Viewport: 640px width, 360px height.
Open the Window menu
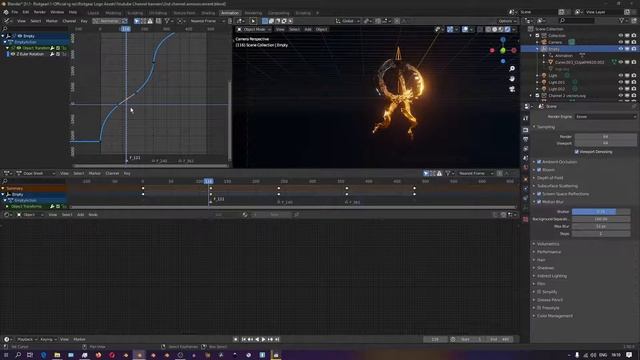[57, 12]
